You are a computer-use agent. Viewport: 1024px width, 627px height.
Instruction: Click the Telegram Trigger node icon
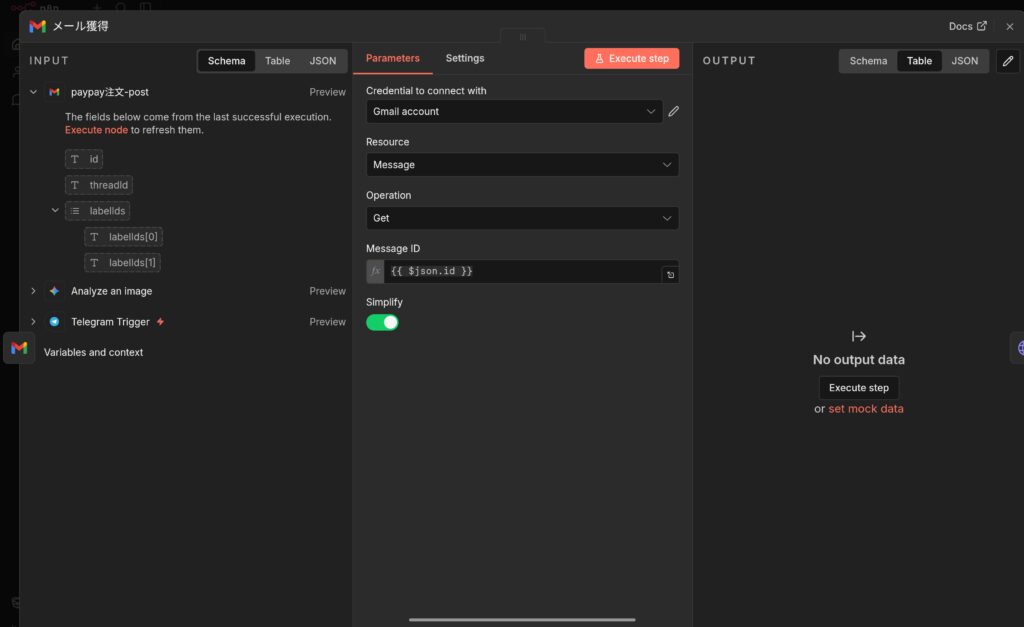pyautogui.click(x=54, y=322)
